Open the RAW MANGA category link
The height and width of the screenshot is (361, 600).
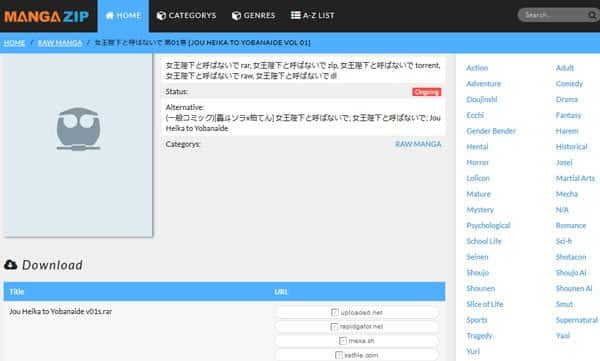[418, 144]
